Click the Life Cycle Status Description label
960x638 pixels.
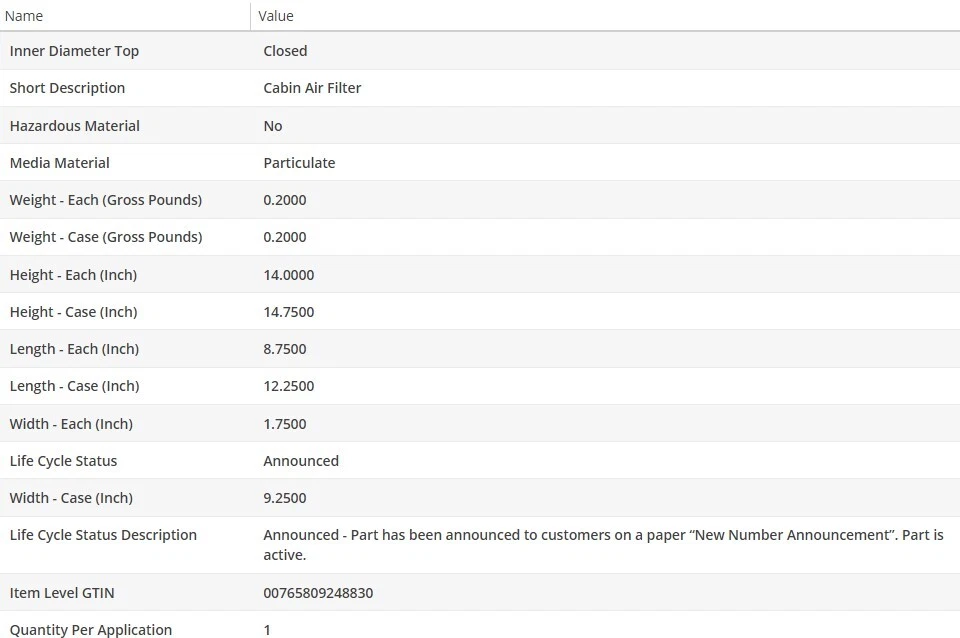(103, 535)
